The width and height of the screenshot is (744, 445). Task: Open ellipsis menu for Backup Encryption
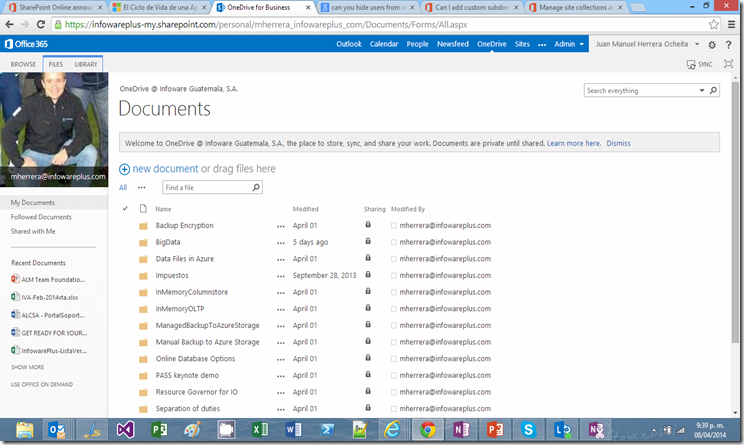click(280, 226)
